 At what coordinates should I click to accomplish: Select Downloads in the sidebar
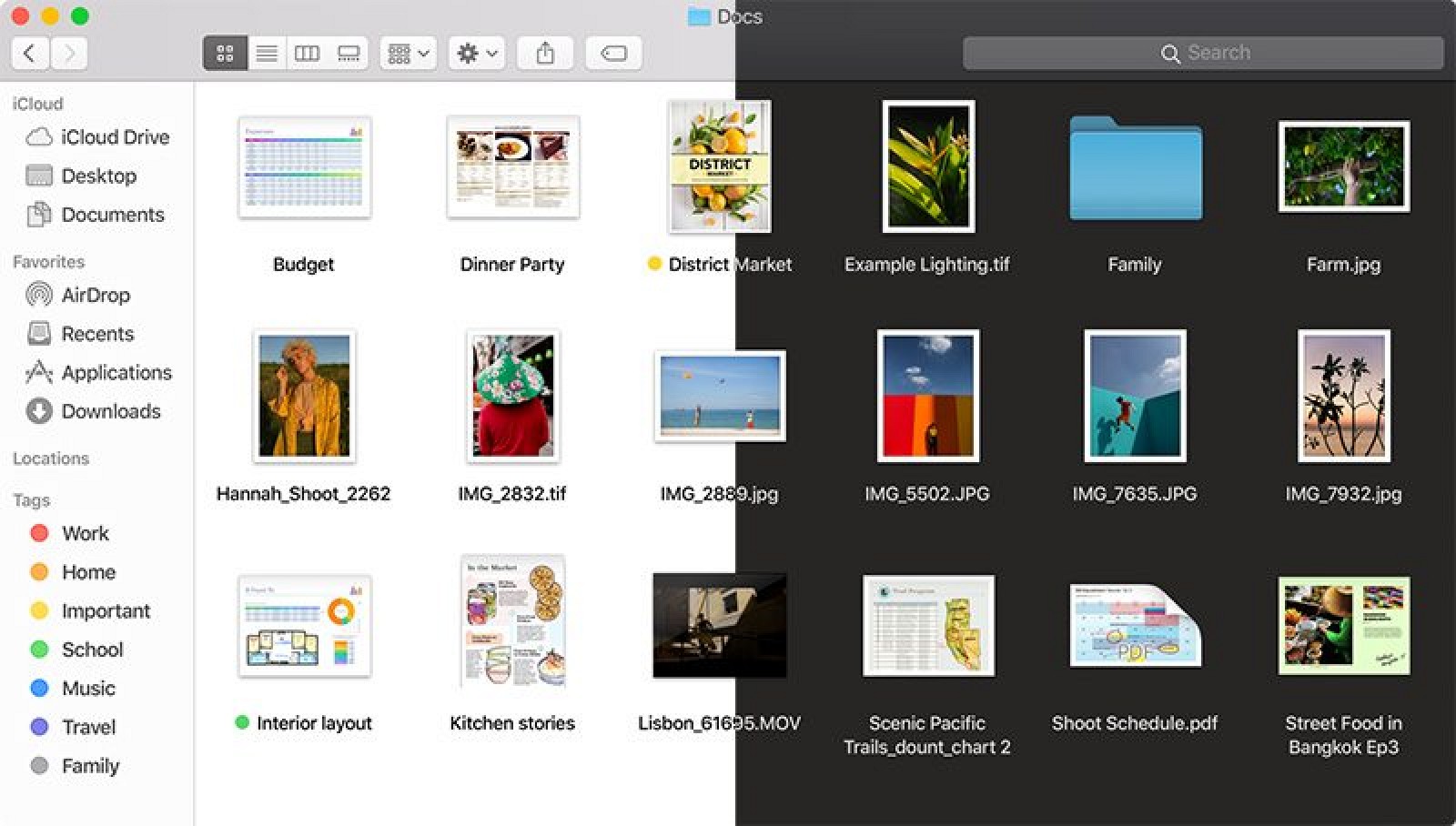(x=110, y=411)
